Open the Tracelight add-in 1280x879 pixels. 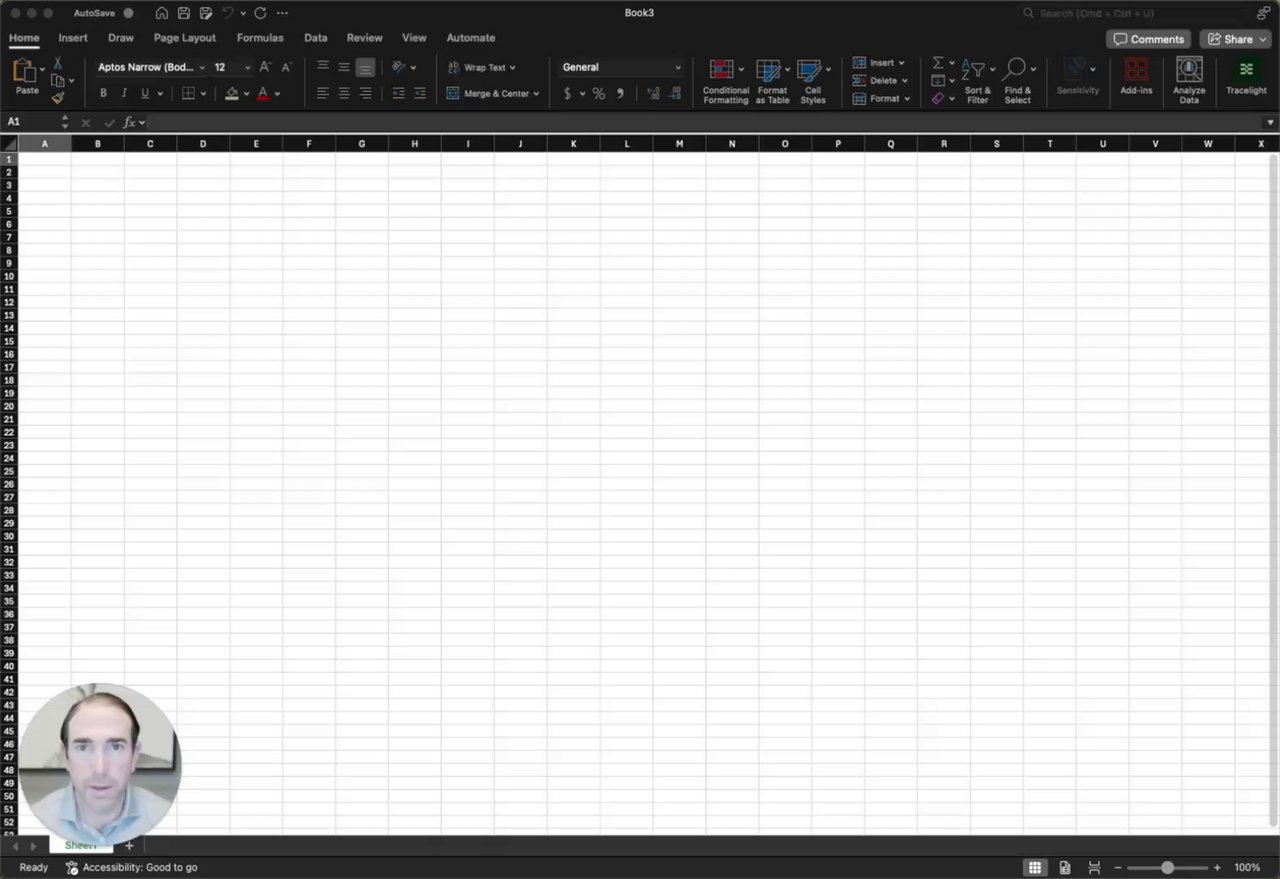(1246, 76)
